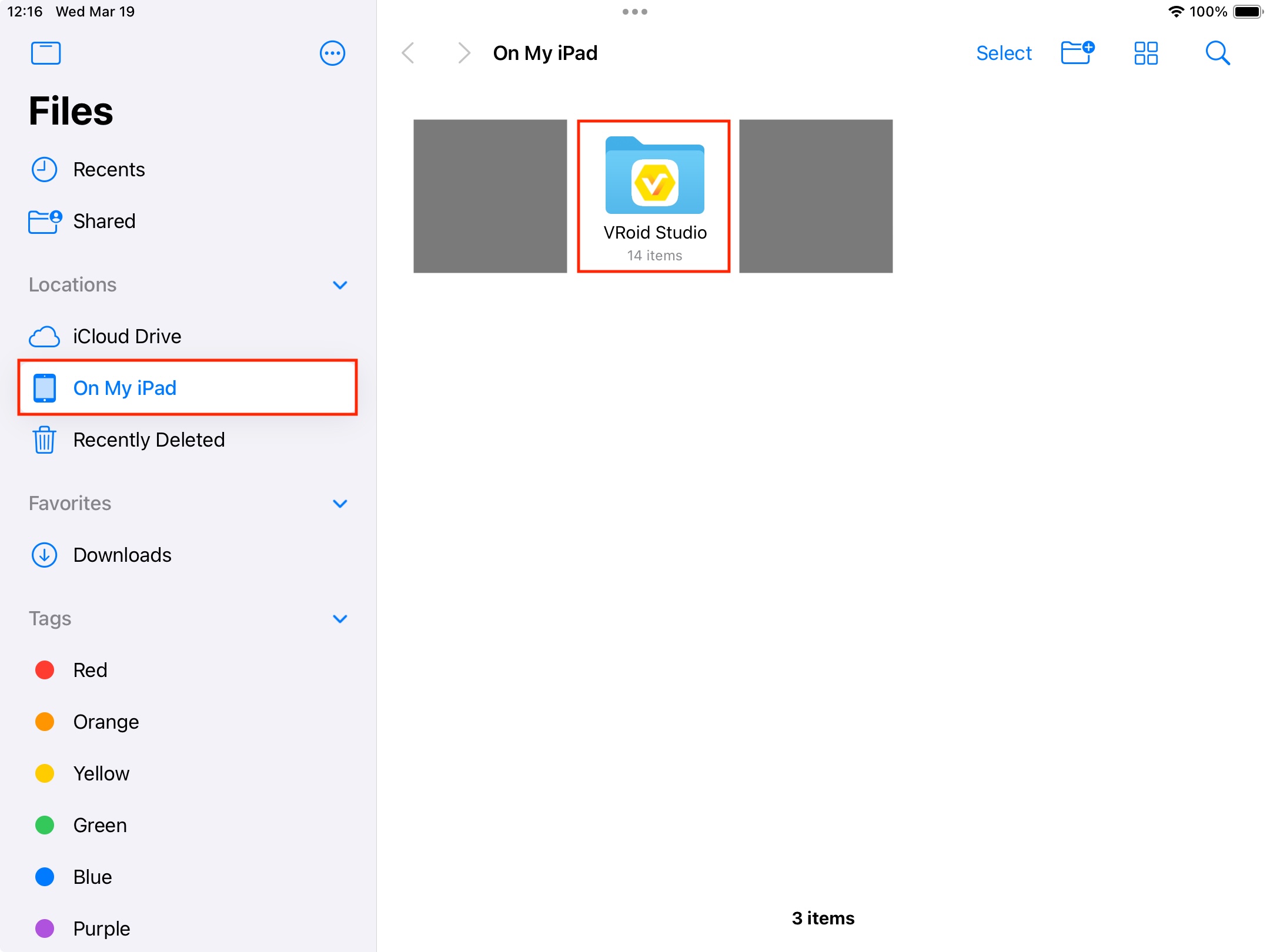Open Recents in the sidebar
The image size is (1270, 952).
pos(188,169)
